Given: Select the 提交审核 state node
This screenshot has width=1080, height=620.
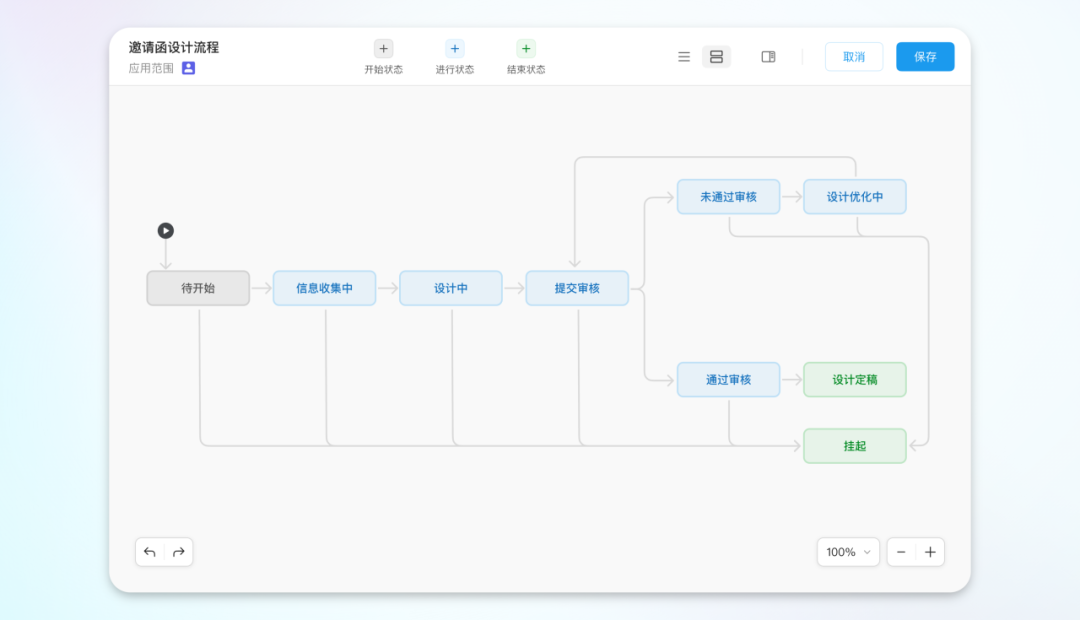Looking at the screenshot, I should pos(577,288).
